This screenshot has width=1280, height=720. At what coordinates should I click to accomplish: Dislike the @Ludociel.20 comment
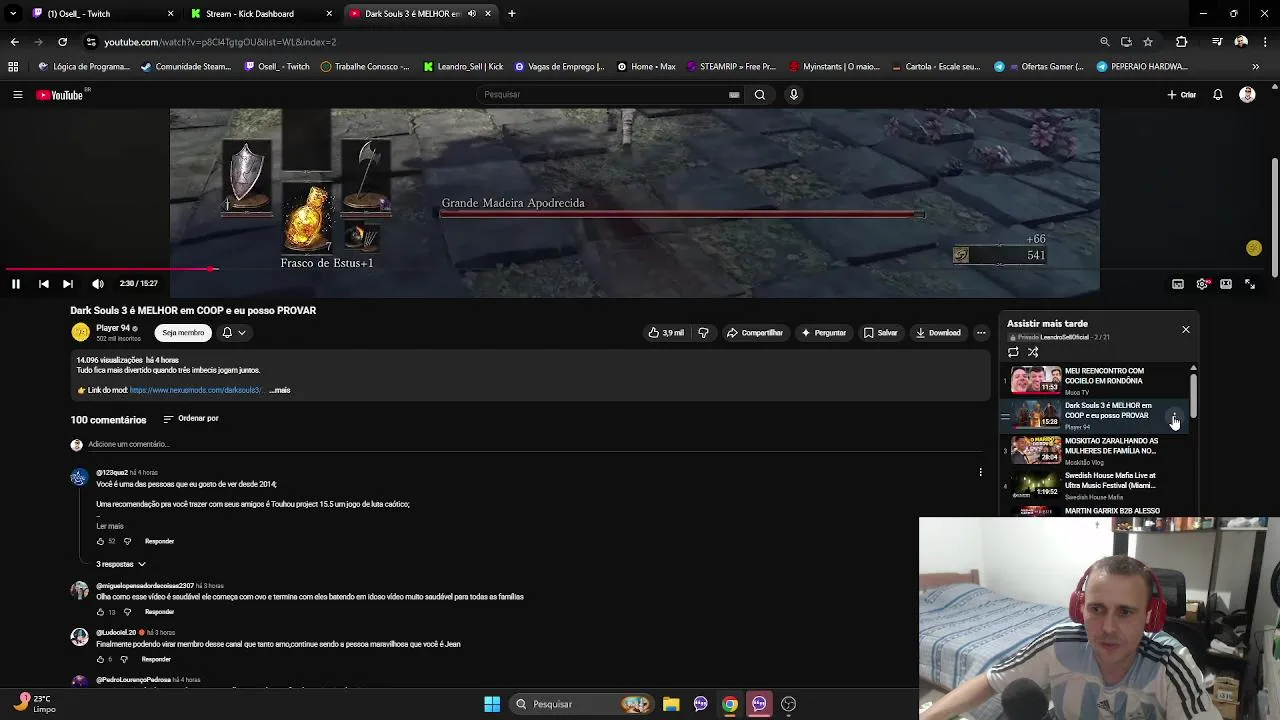point(124,660)
